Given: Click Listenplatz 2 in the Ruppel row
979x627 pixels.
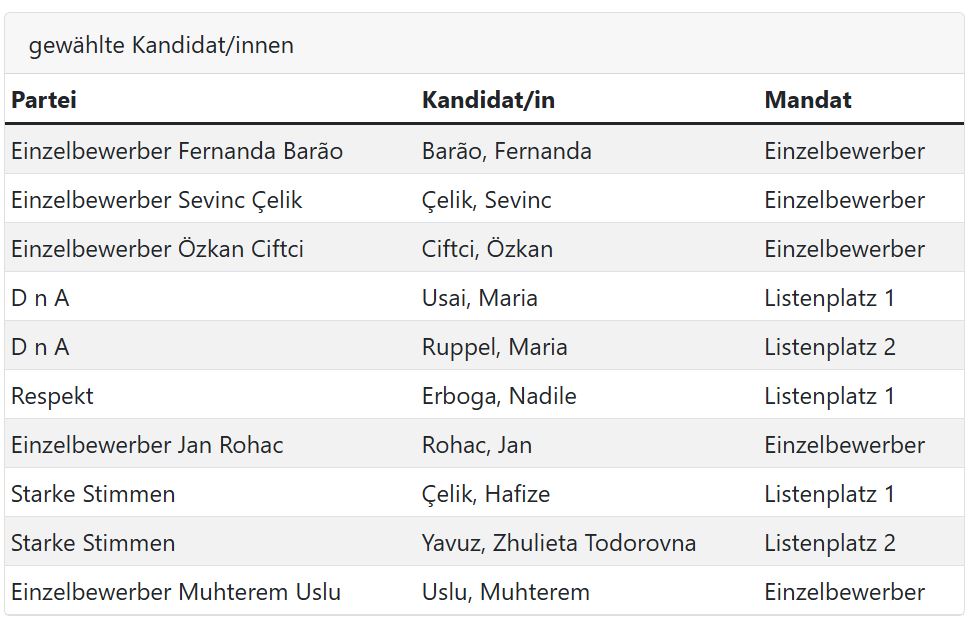Looking at the screenshot, I should click(830, 347).
